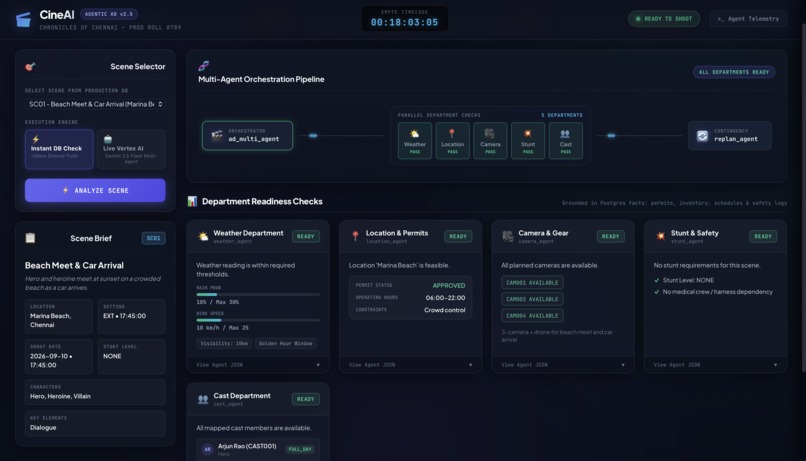Click the Agentic AD v2.5 version badge

click(x=108, y=14)
